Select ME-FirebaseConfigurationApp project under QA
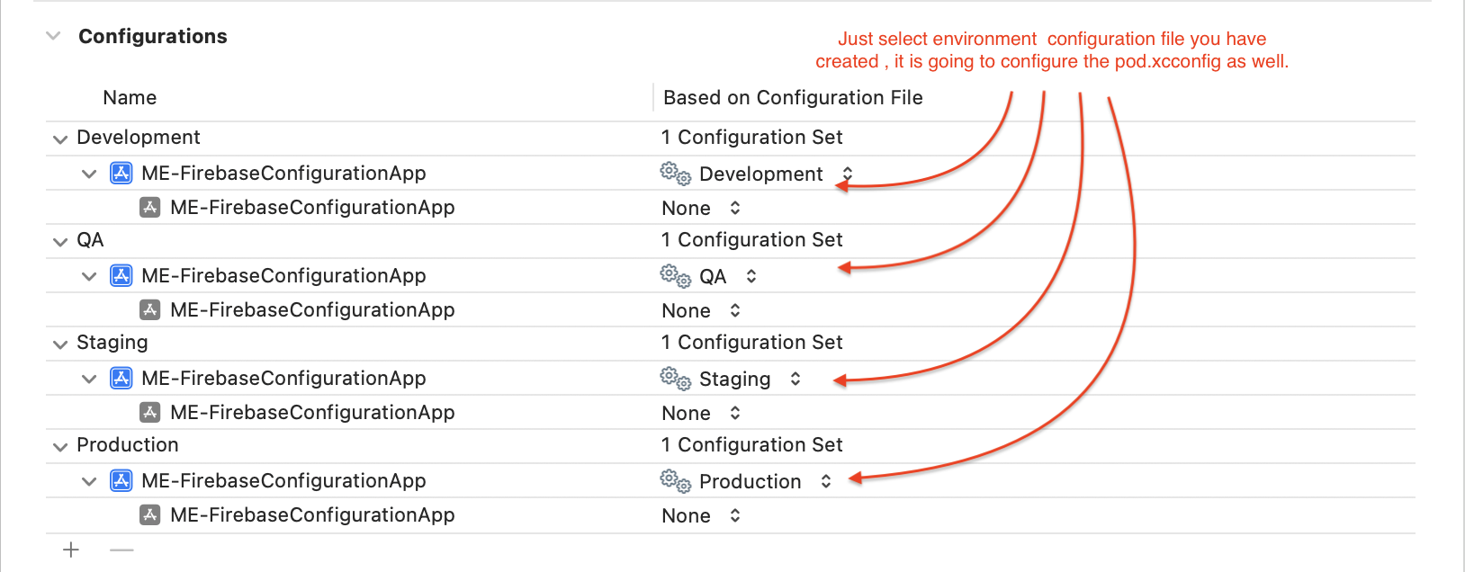The width and height of the screenshot is (1465, 572). [284, 276]
